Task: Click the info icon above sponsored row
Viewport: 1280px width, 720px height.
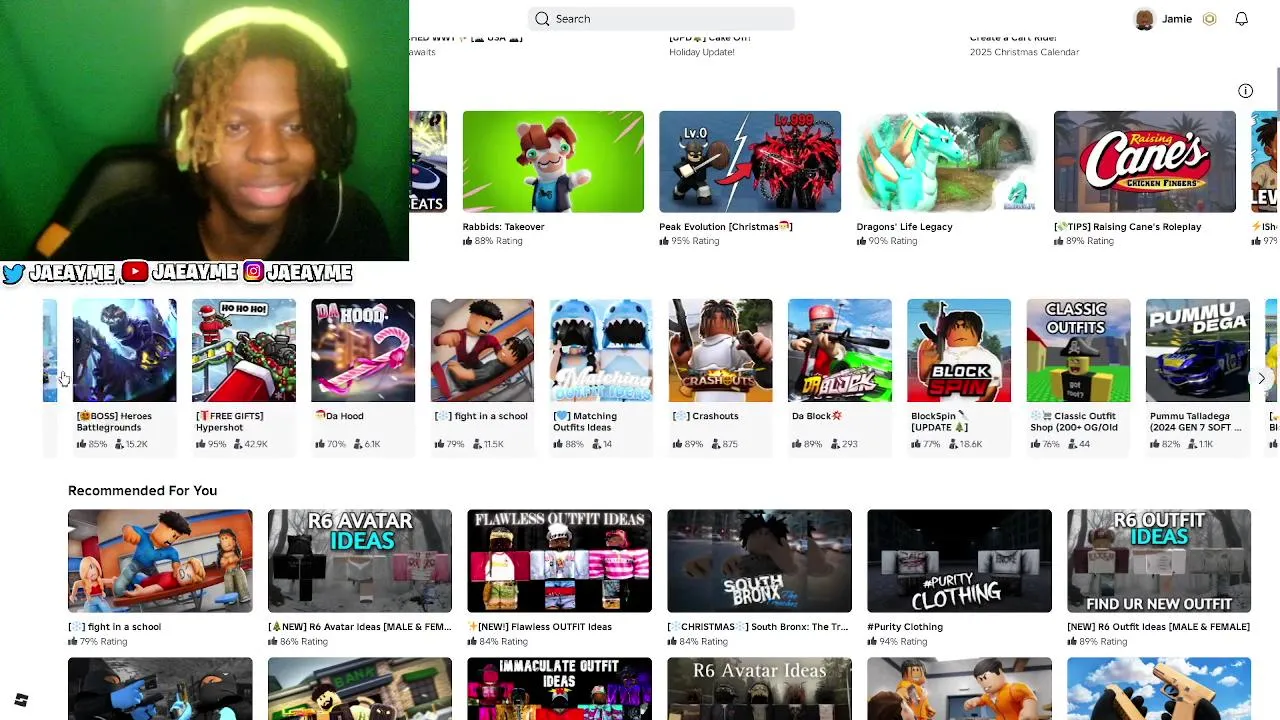Action: point(1245,91)
